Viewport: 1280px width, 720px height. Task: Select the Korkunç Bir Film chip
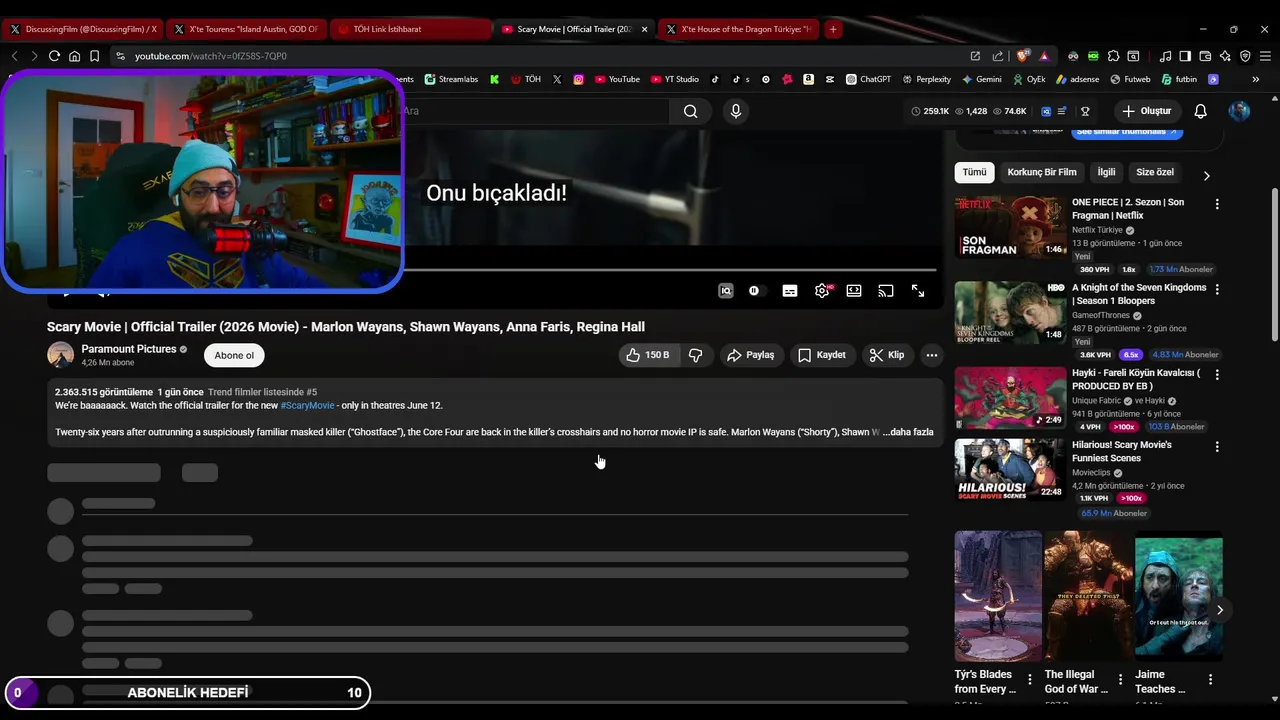point(1042,172)
